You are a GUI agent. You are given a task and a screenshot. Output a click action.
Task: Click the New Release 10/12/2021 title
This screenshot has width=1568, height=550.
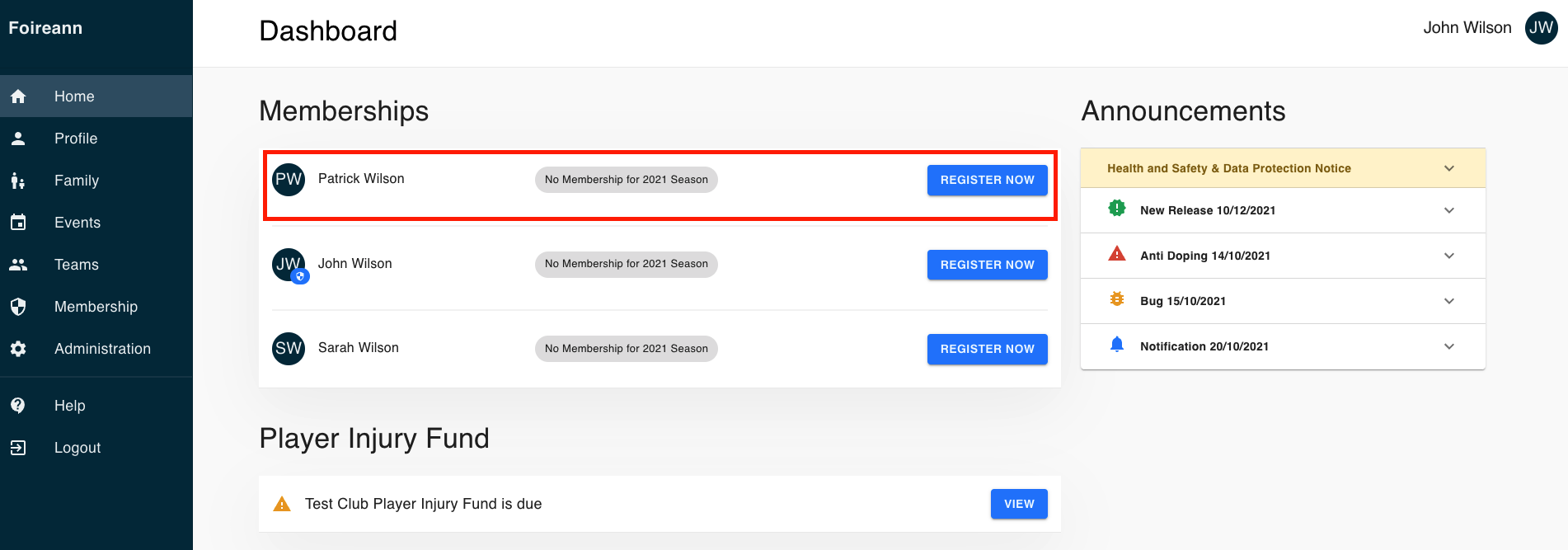point(1208,210)
